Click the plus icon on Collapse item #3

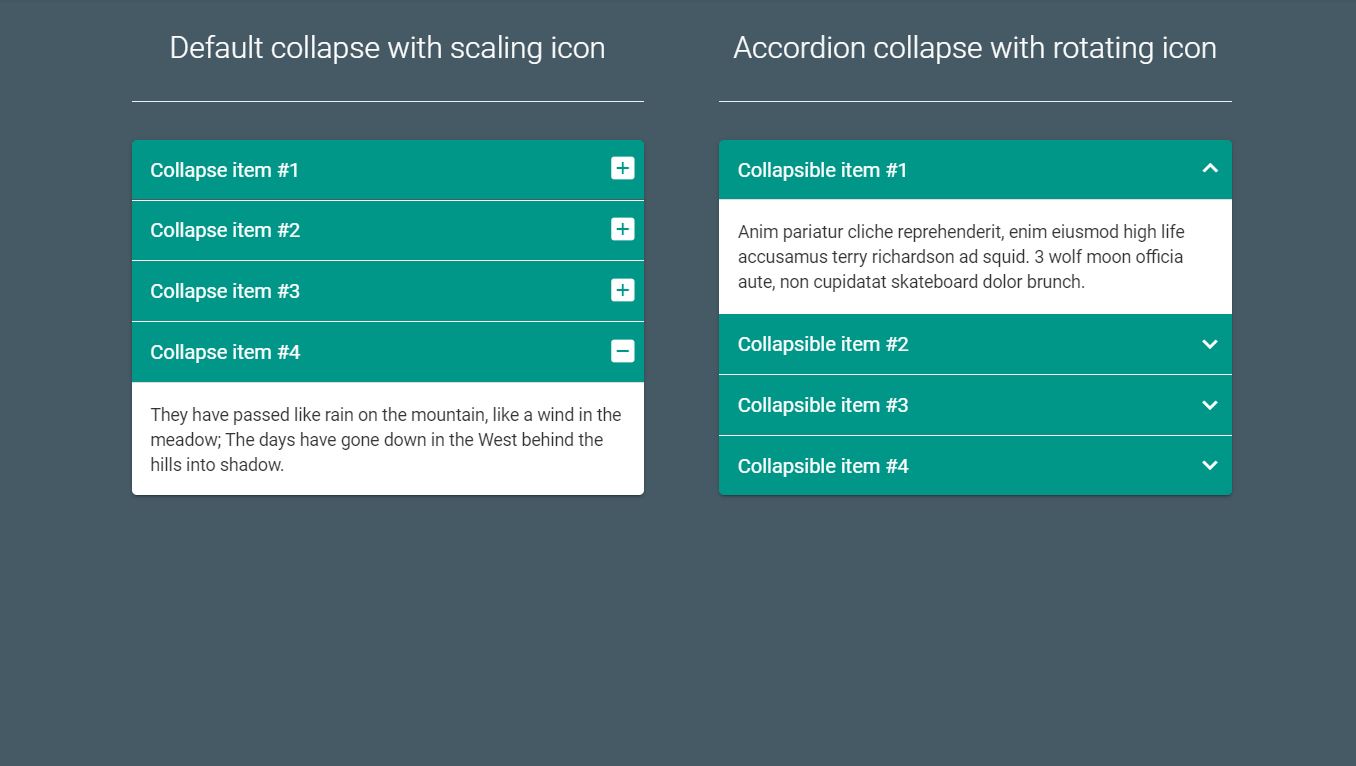click(x=622, y=290)
